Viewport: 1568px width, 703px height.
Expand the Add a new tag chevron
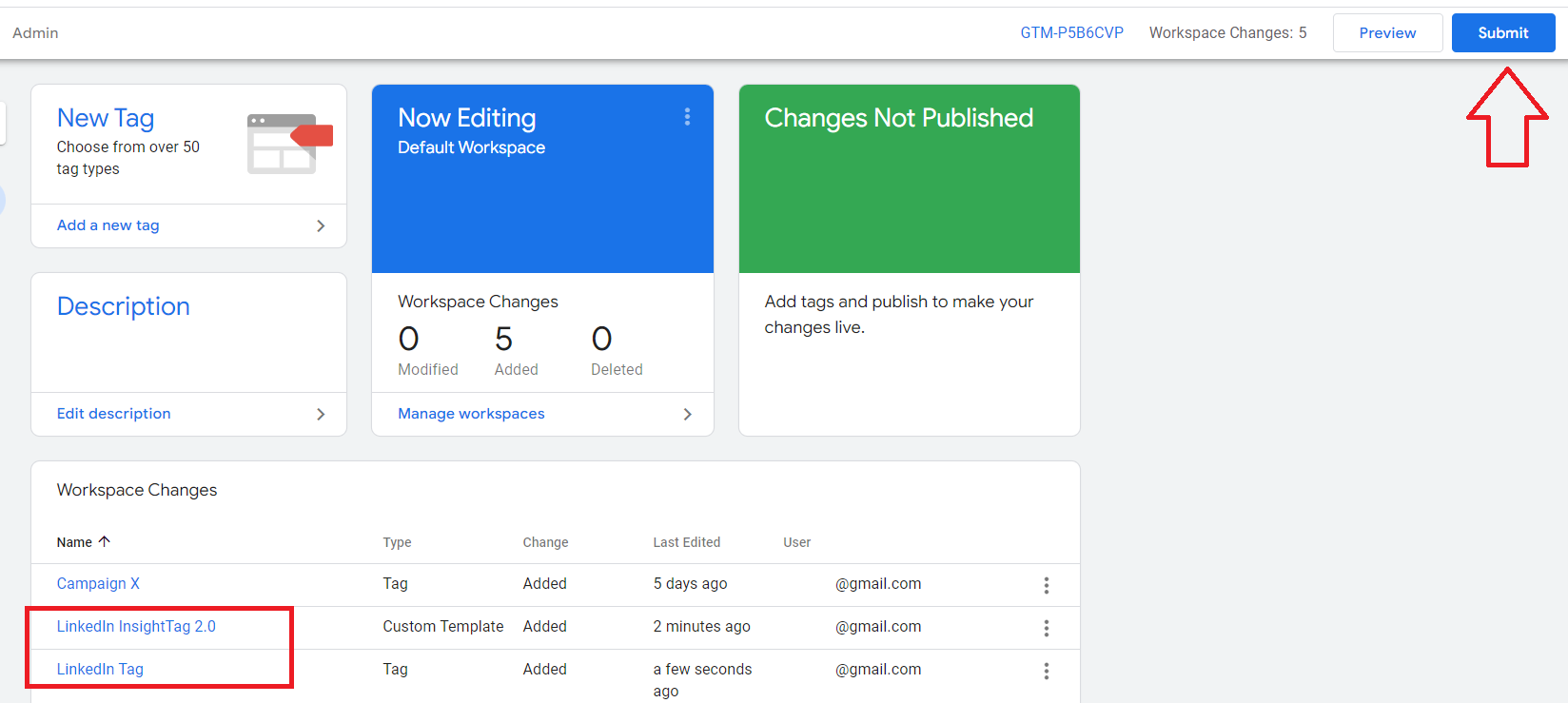321,225
